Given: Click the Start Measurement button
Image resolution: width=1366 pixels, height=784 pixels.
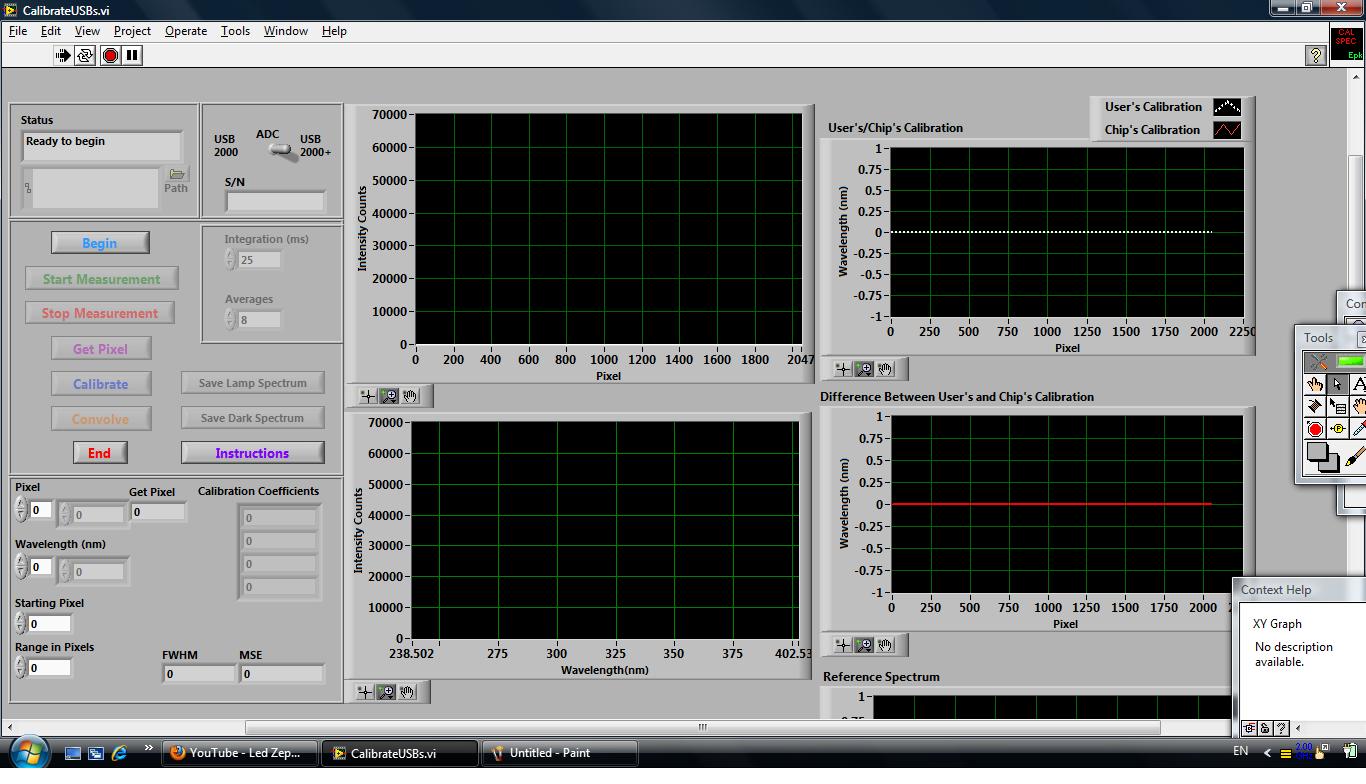Looking at the screenshot, I should click(101, 279).
